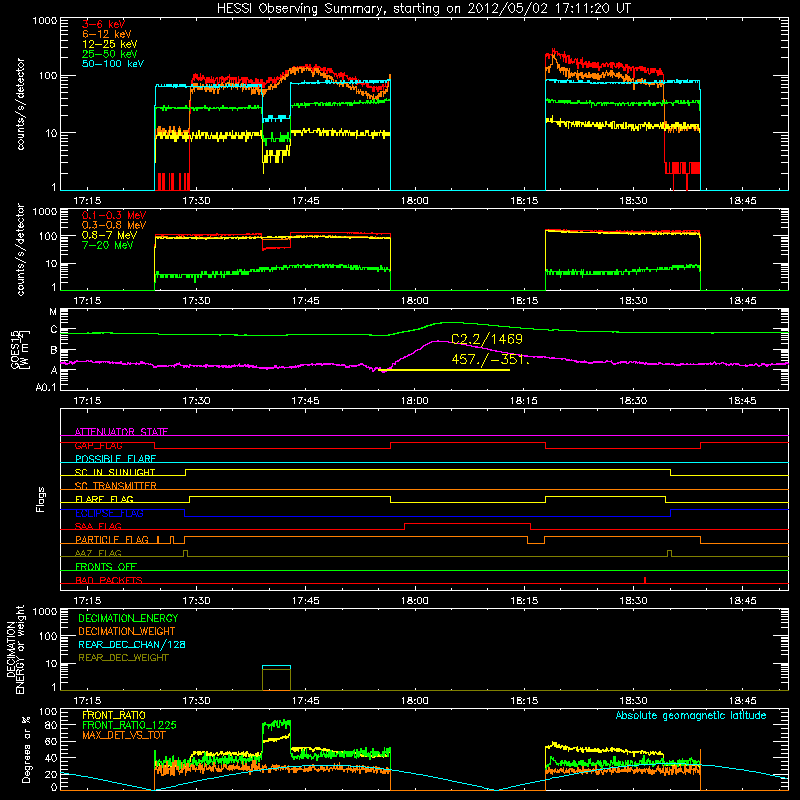
Task: Select the ATTENUATOR_STATE flag label
Action: (x=121, y=432)
